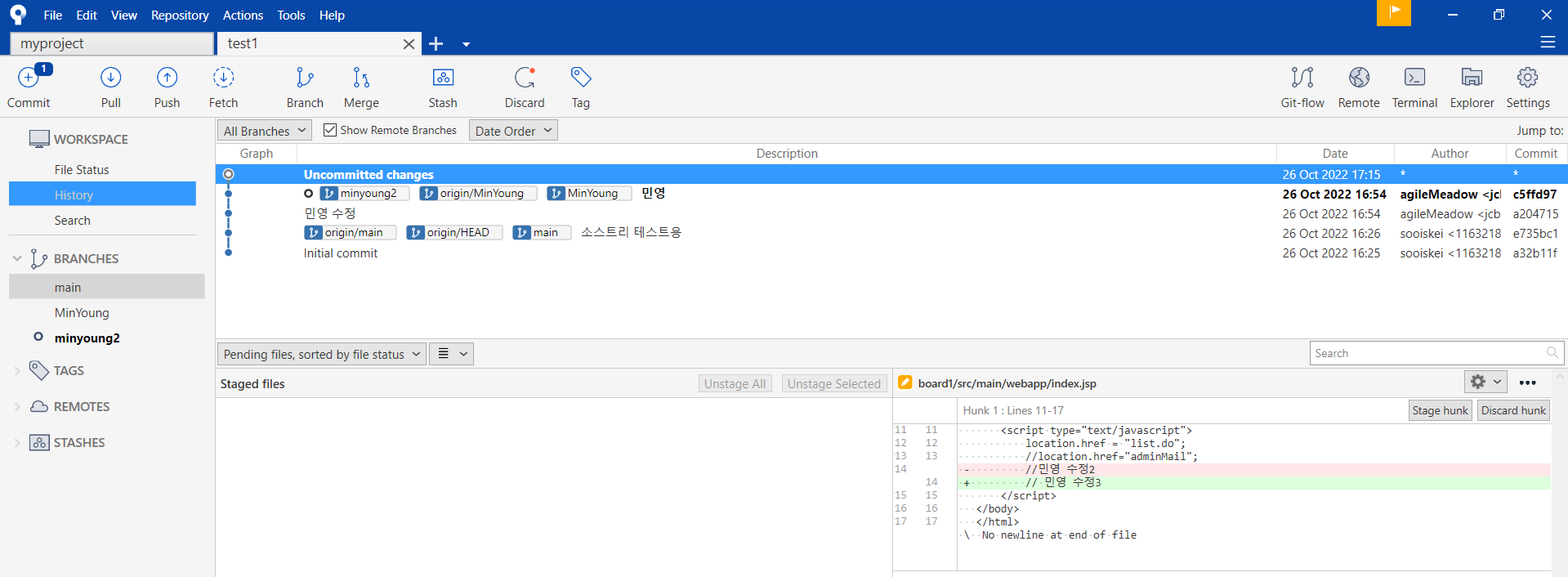Open the Actions menu

pos(243,15)
